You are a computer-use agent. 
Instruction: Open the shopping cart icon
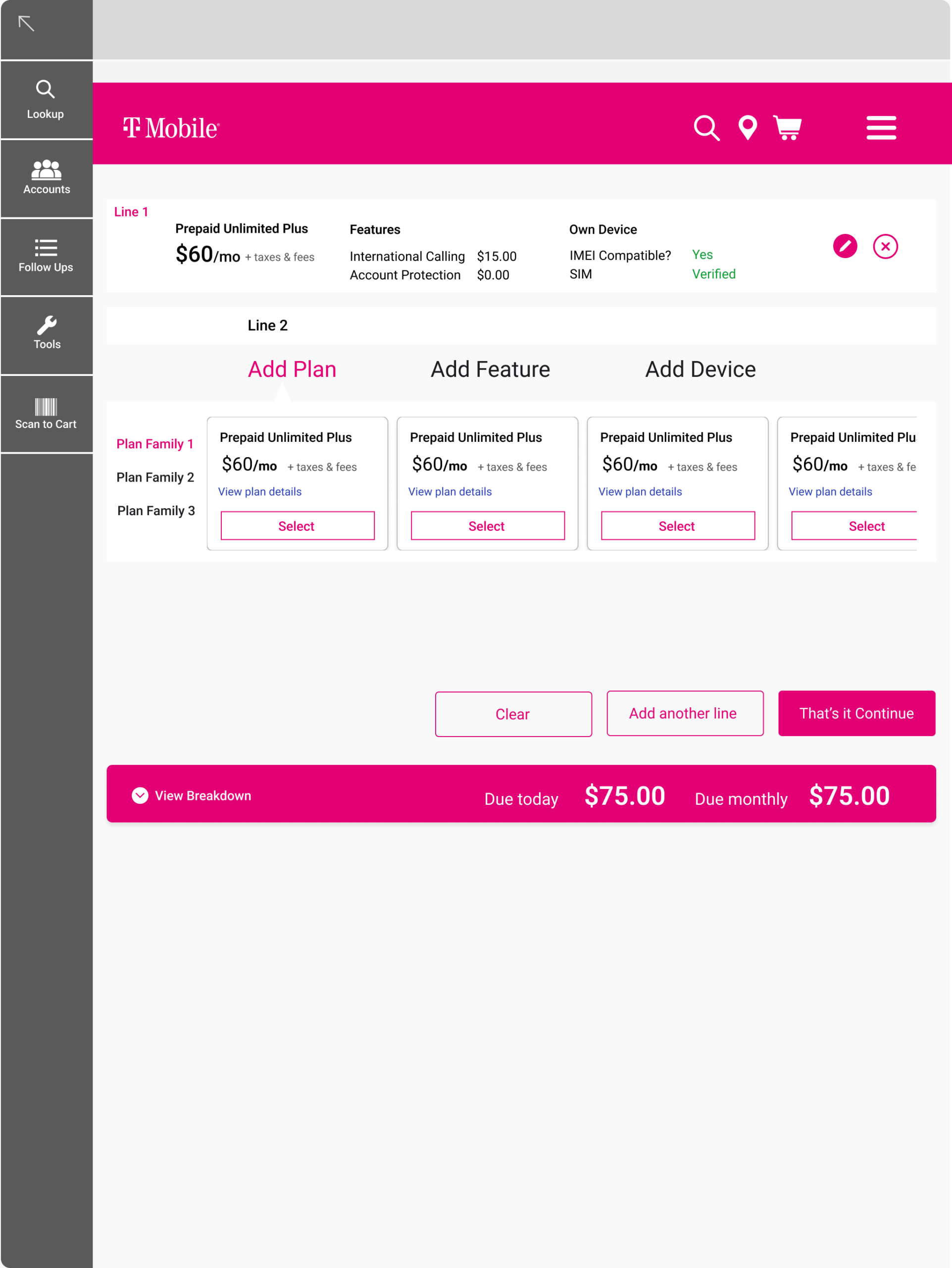[788, 128]
